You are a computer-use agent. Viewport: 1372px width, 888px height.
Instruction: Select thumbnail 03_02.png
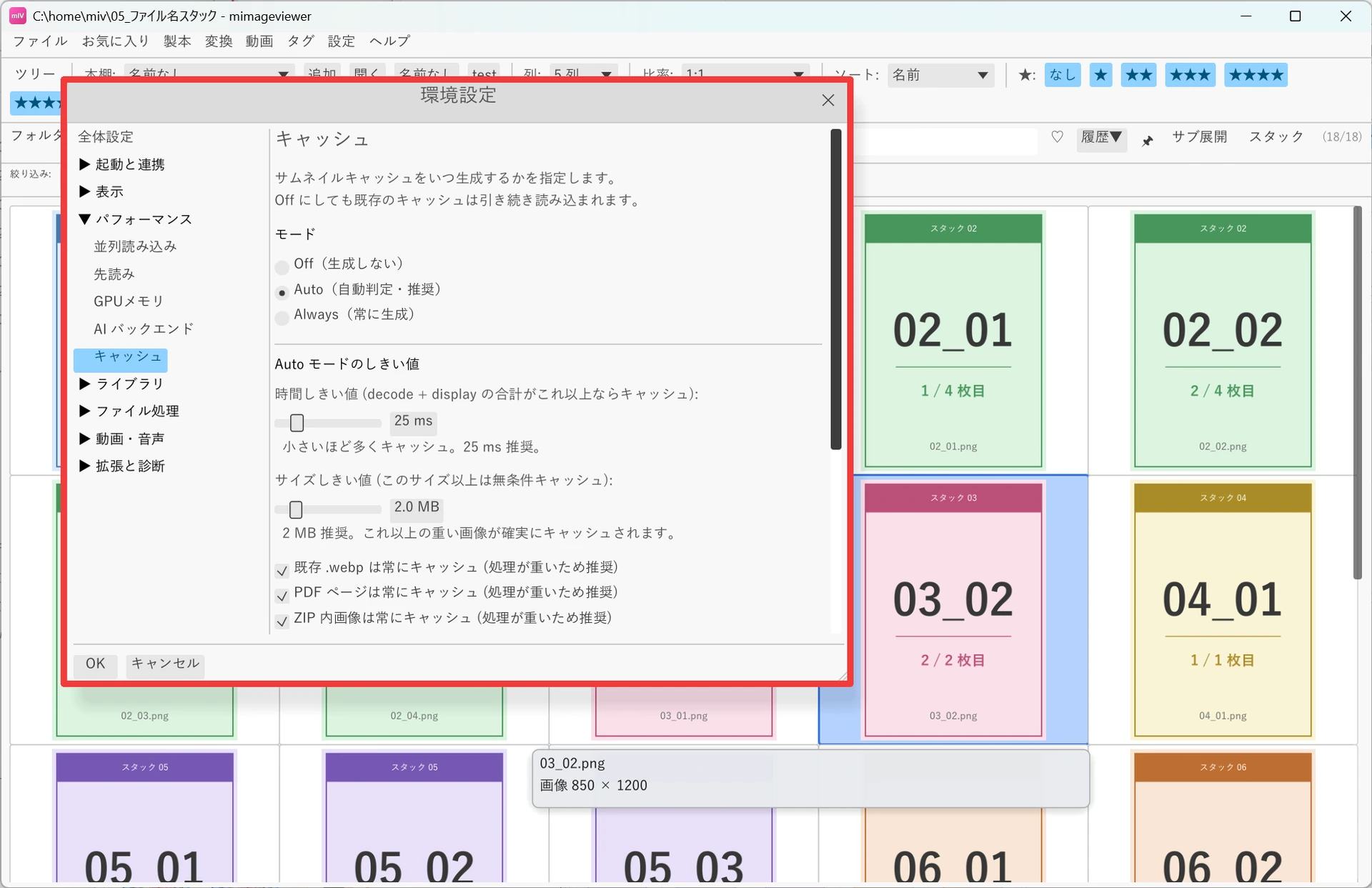pos(953,609)
